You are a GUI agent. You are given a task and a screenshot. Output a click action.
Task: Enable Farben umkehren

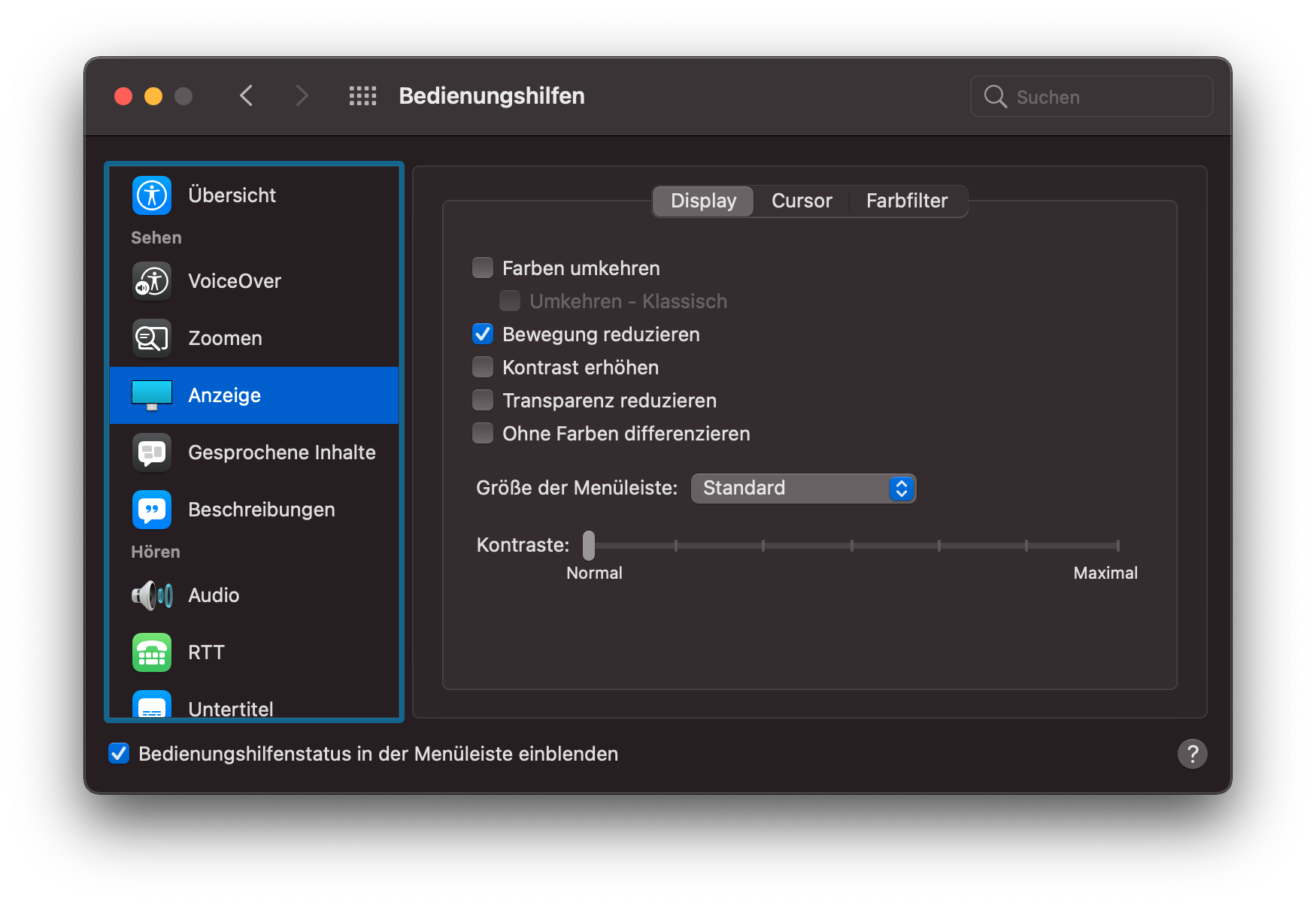click(x=483, y=267)
